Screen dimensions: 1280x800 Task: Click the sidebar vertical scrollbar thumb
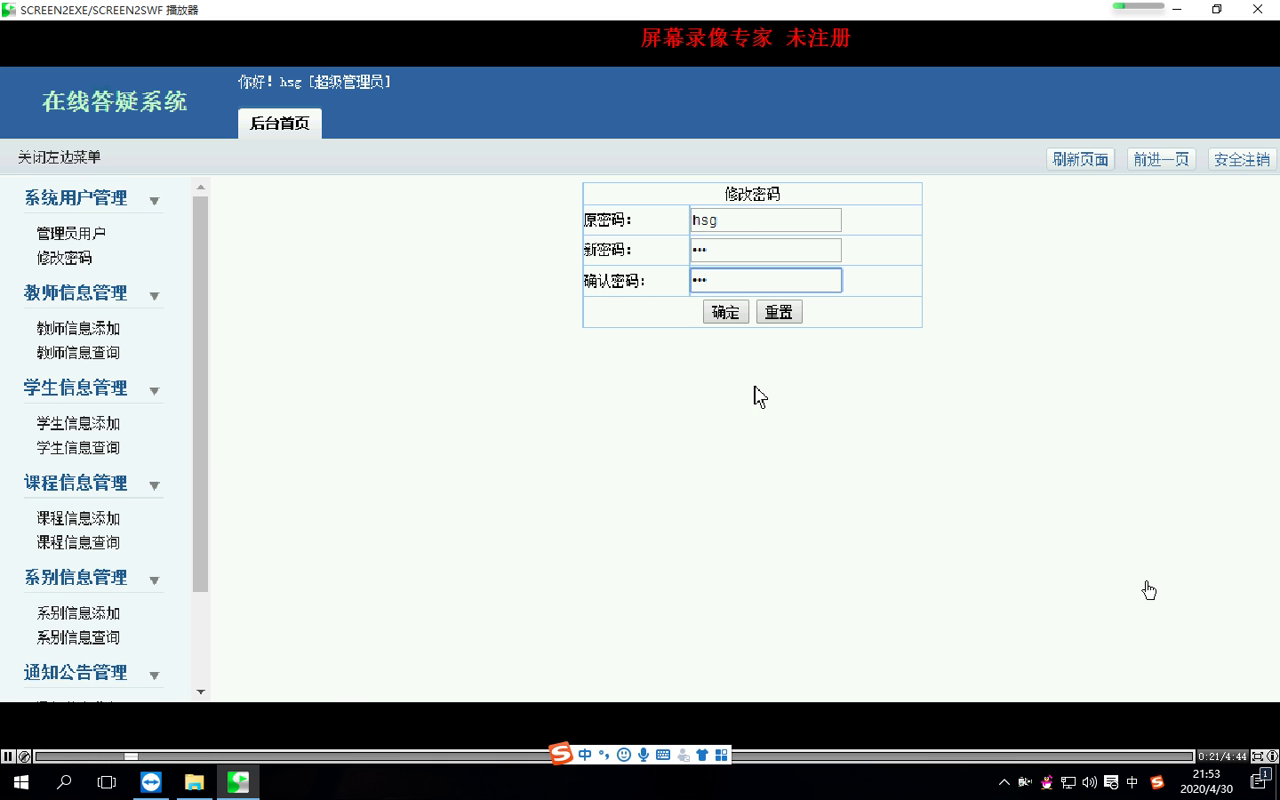(x=200, y=394)
